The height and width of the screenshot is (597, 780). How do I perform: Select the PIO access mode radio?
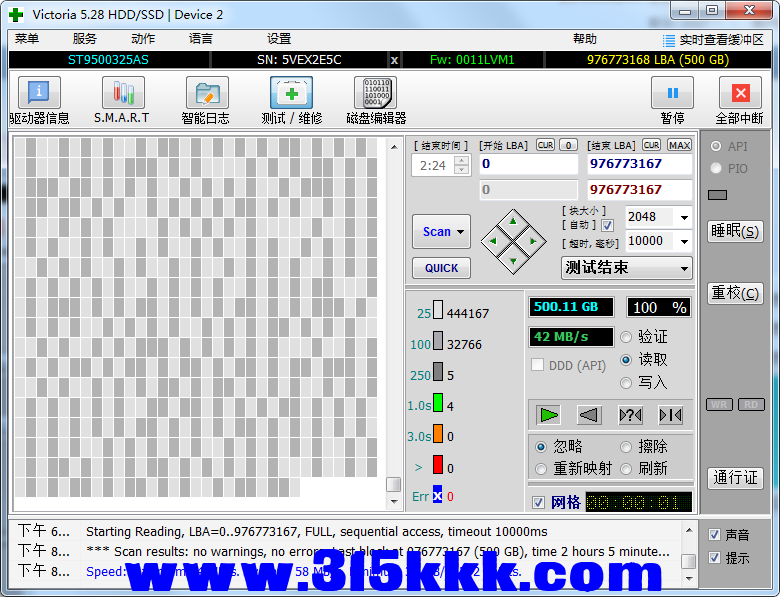(716, 168)
